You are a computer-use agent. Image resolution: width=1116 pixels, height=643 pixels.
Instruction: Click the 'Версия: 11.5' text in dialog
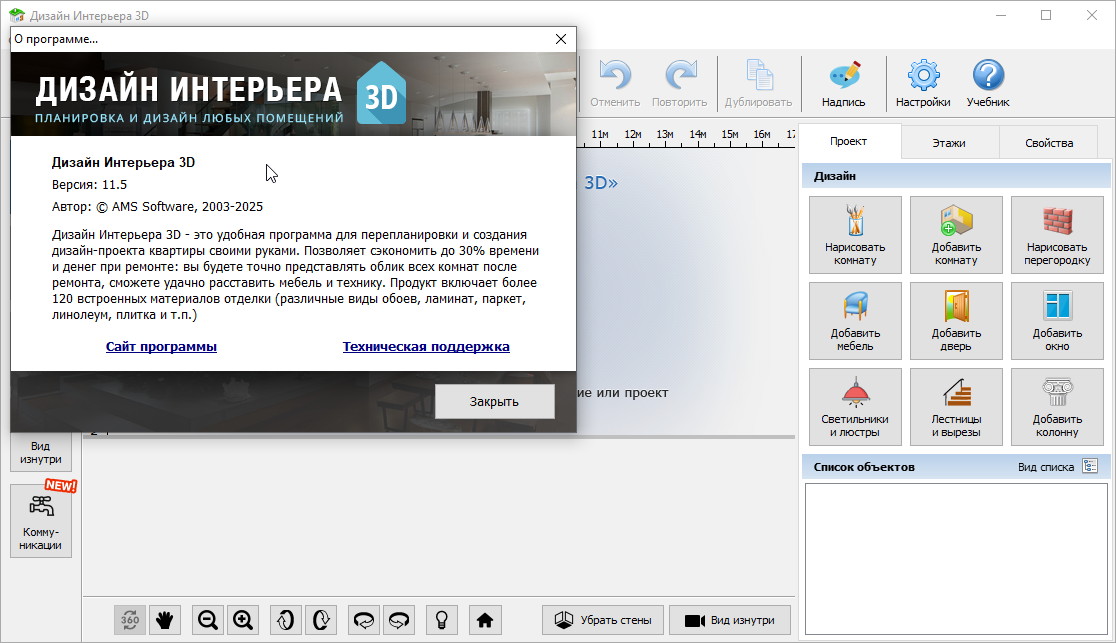90,185
